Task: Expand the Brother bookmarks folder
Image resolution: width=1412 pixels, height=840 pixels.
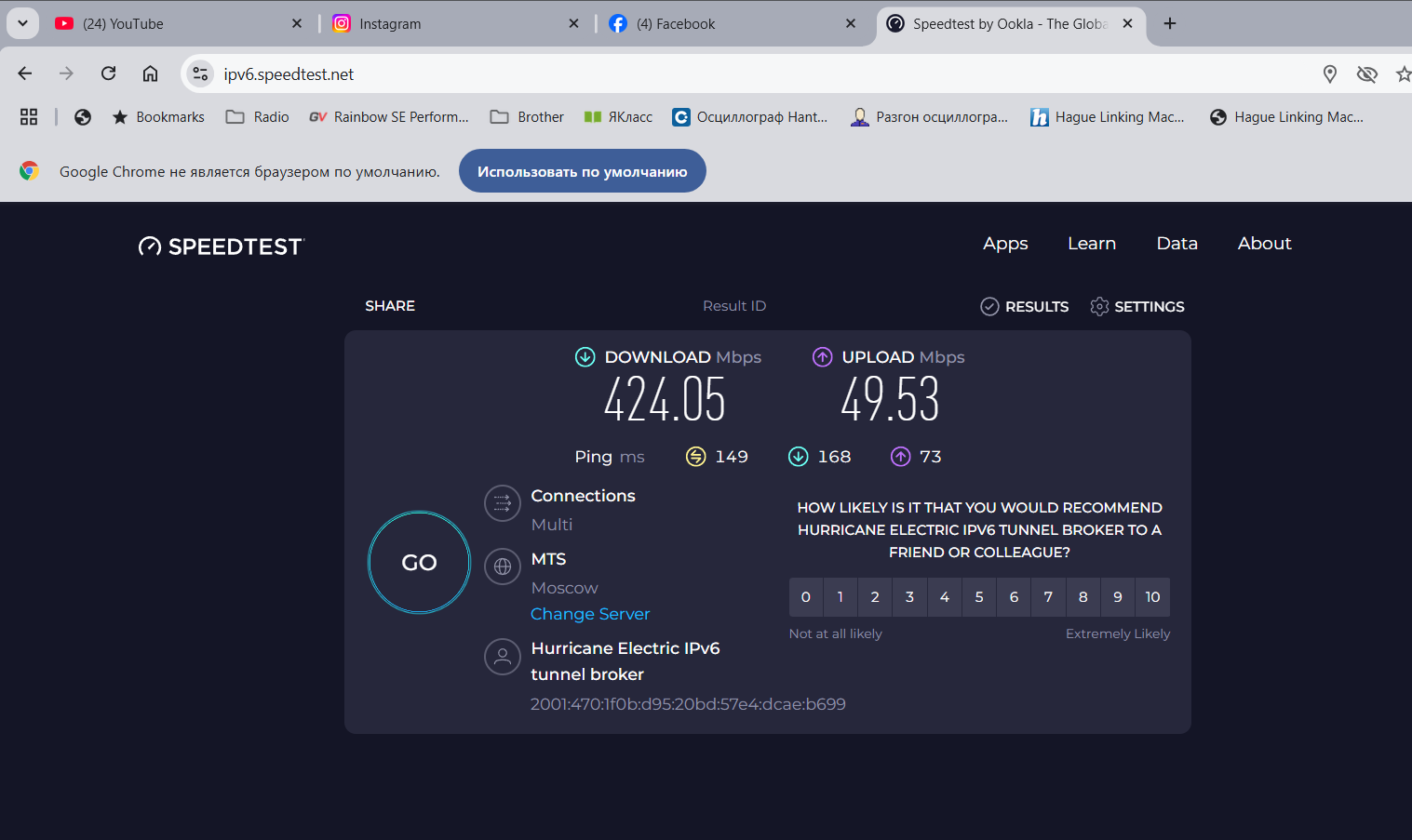Action: click(x=528, y=117)
